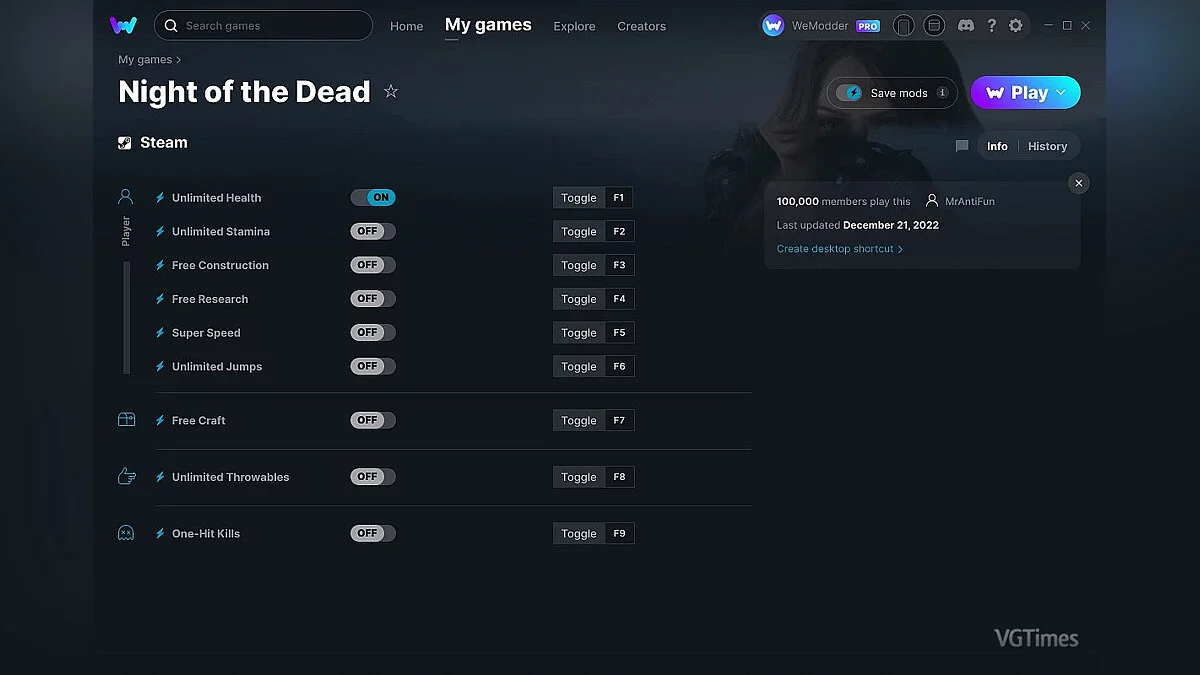This screenshot has height=675, width=1200.
Task: Click Toggle button for One-Hit Kills
Action: pyautogui.click(x=579, y=533)
